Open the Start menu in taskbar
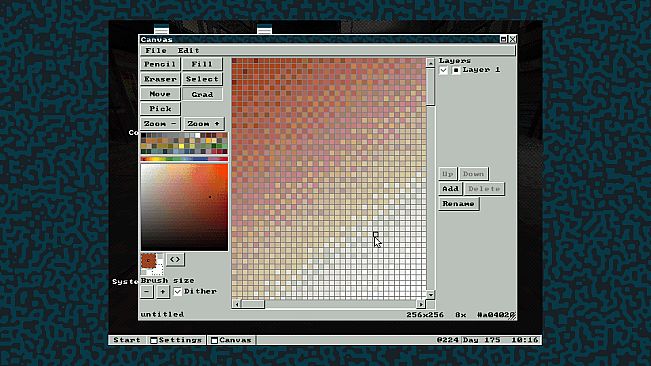 127,340
